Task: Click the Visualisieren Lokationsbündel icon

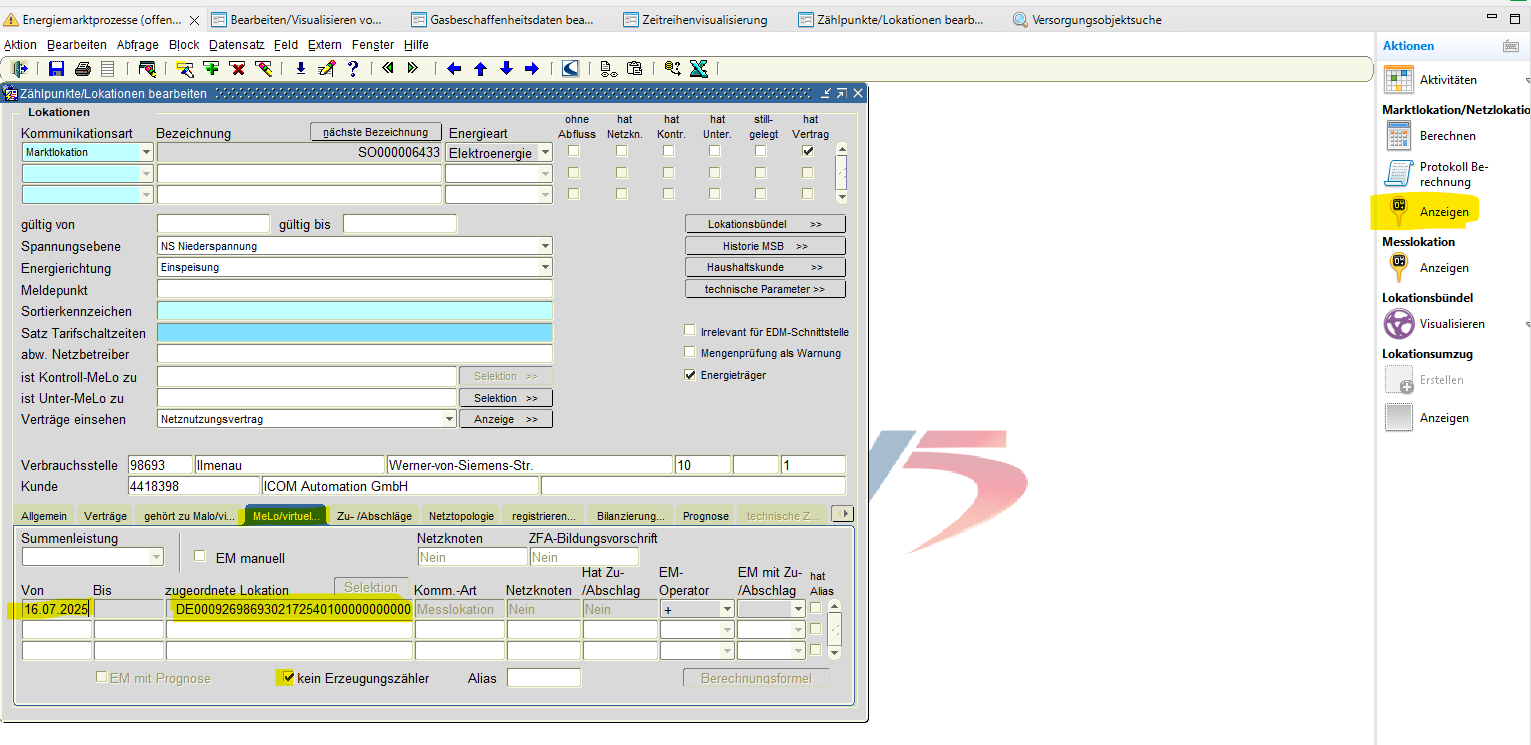Action: [x=1398, y=324]
